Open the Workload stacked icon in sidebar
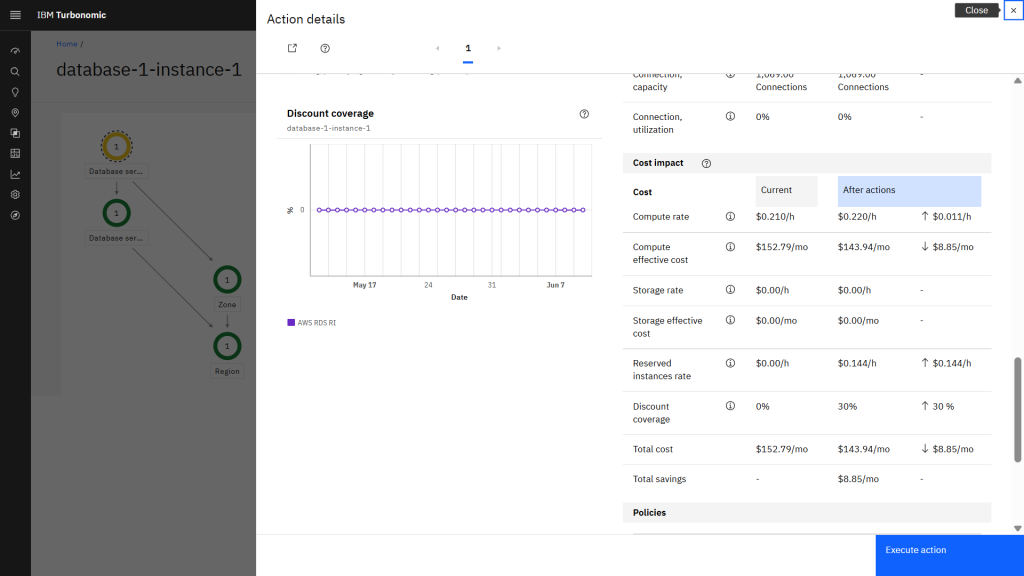The width and height of the screenshot is (1024, 576). coord(15,133)
